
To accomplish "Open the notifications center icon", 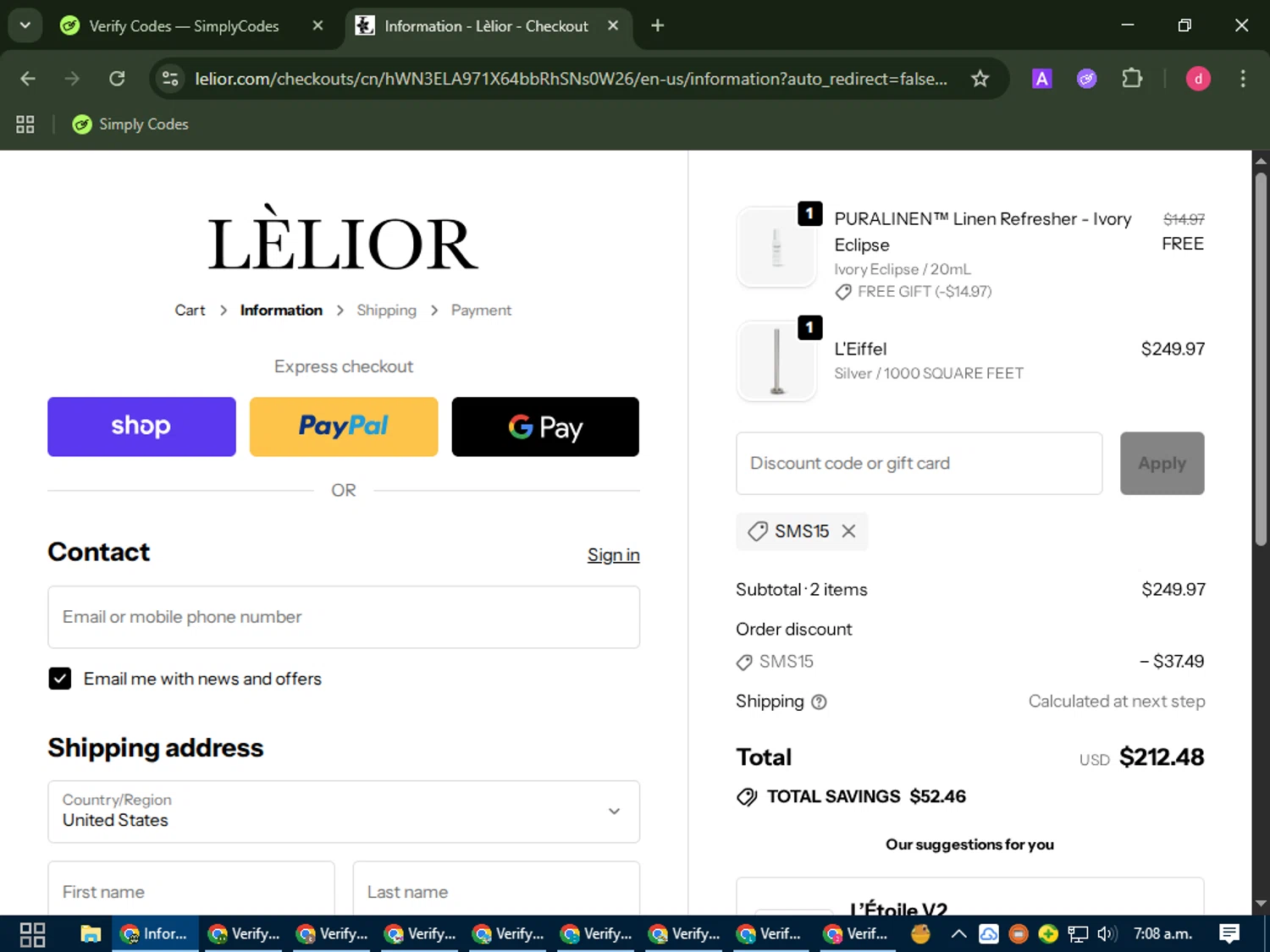I will [1229, 934].
